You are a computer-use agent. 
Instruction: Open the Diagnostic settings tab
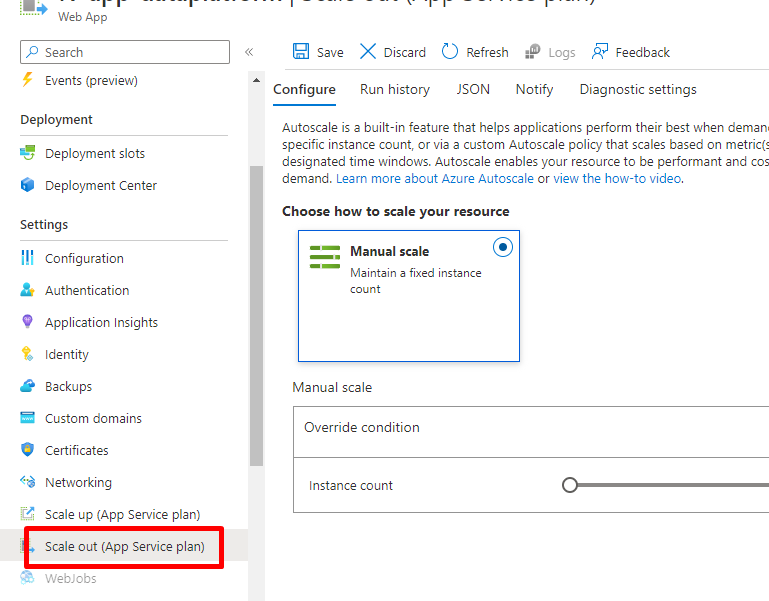(x=638, y=89)
